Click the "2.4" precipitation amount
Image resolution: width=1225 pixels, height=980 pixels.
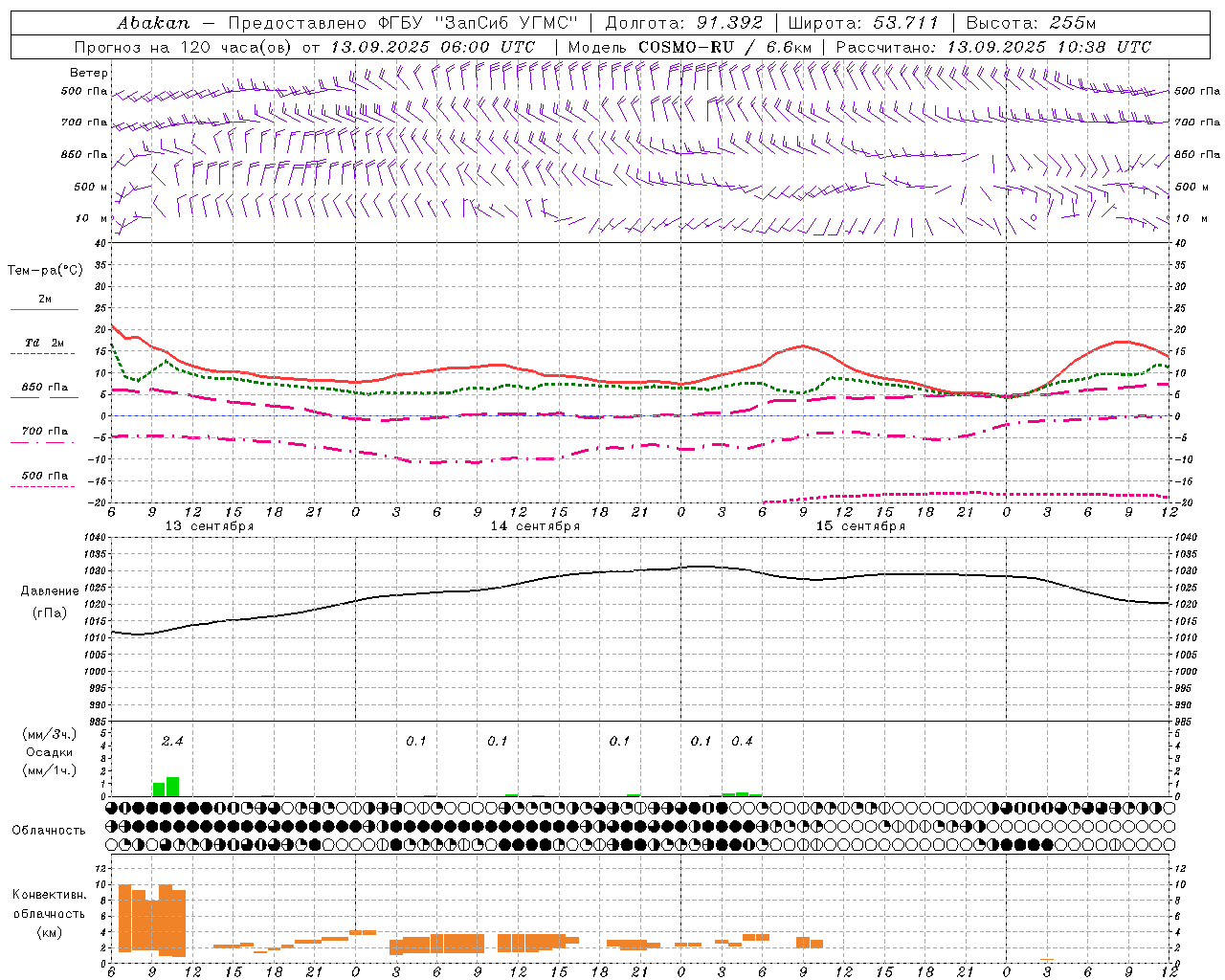[172, 741]
